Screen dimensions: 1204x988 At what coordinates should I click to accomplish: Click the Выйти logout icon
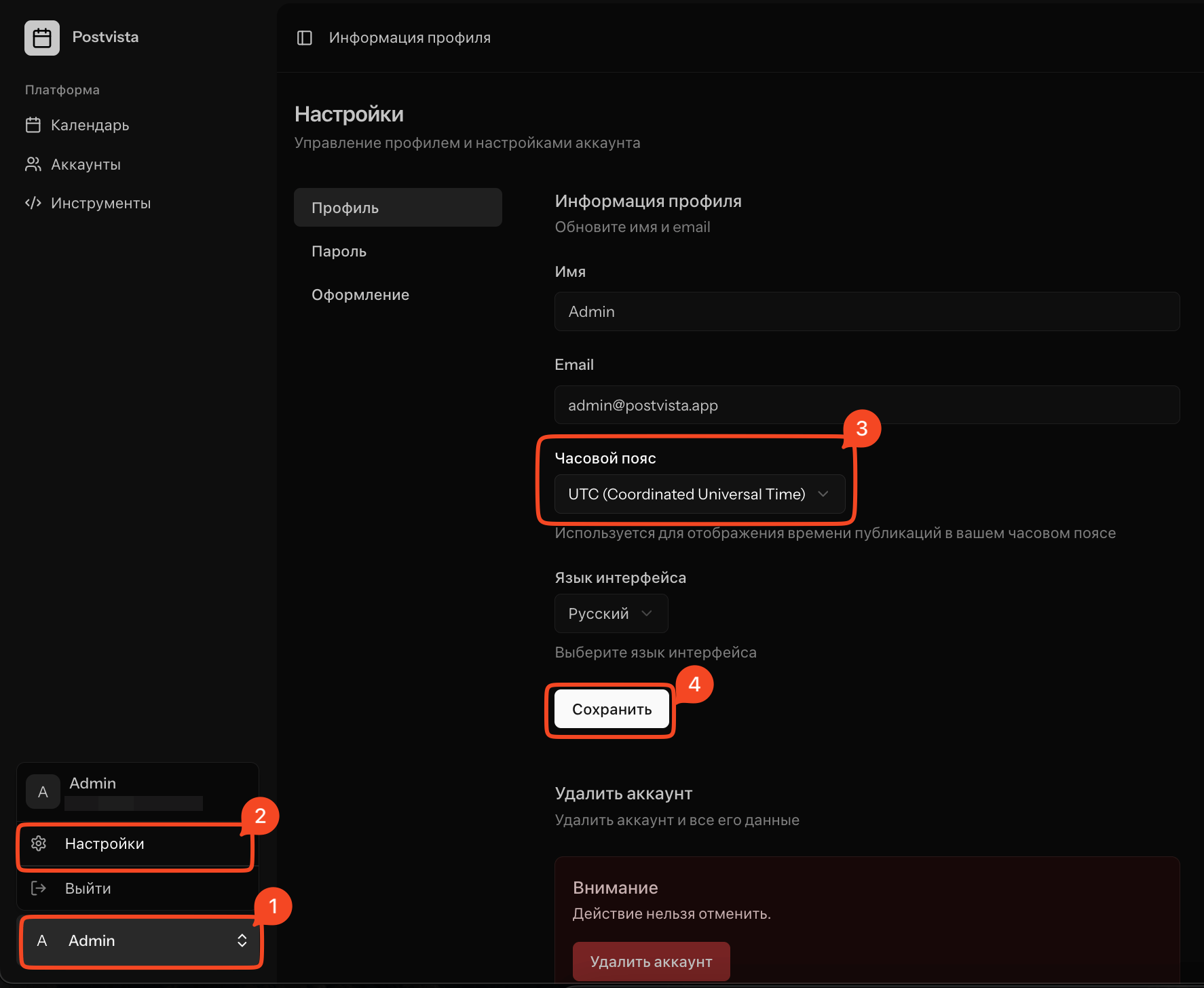[x=39, y=888]
